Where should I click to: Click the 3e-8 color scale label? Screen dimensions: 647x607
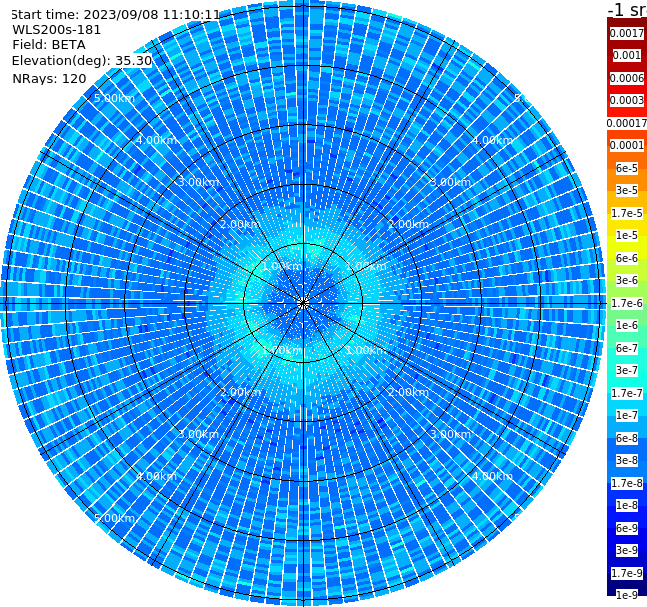tap(627, 460)
